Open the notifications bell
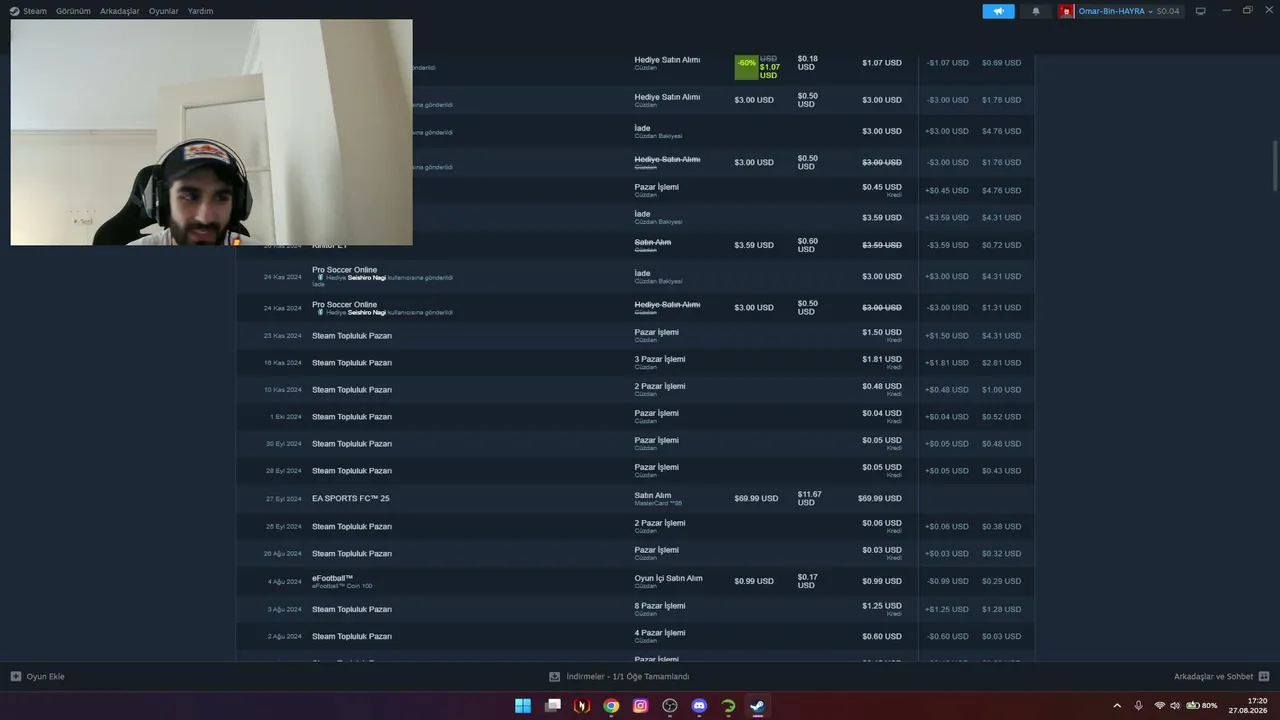The height and width of the screenshot is (720, 1280). [1036, 11]
